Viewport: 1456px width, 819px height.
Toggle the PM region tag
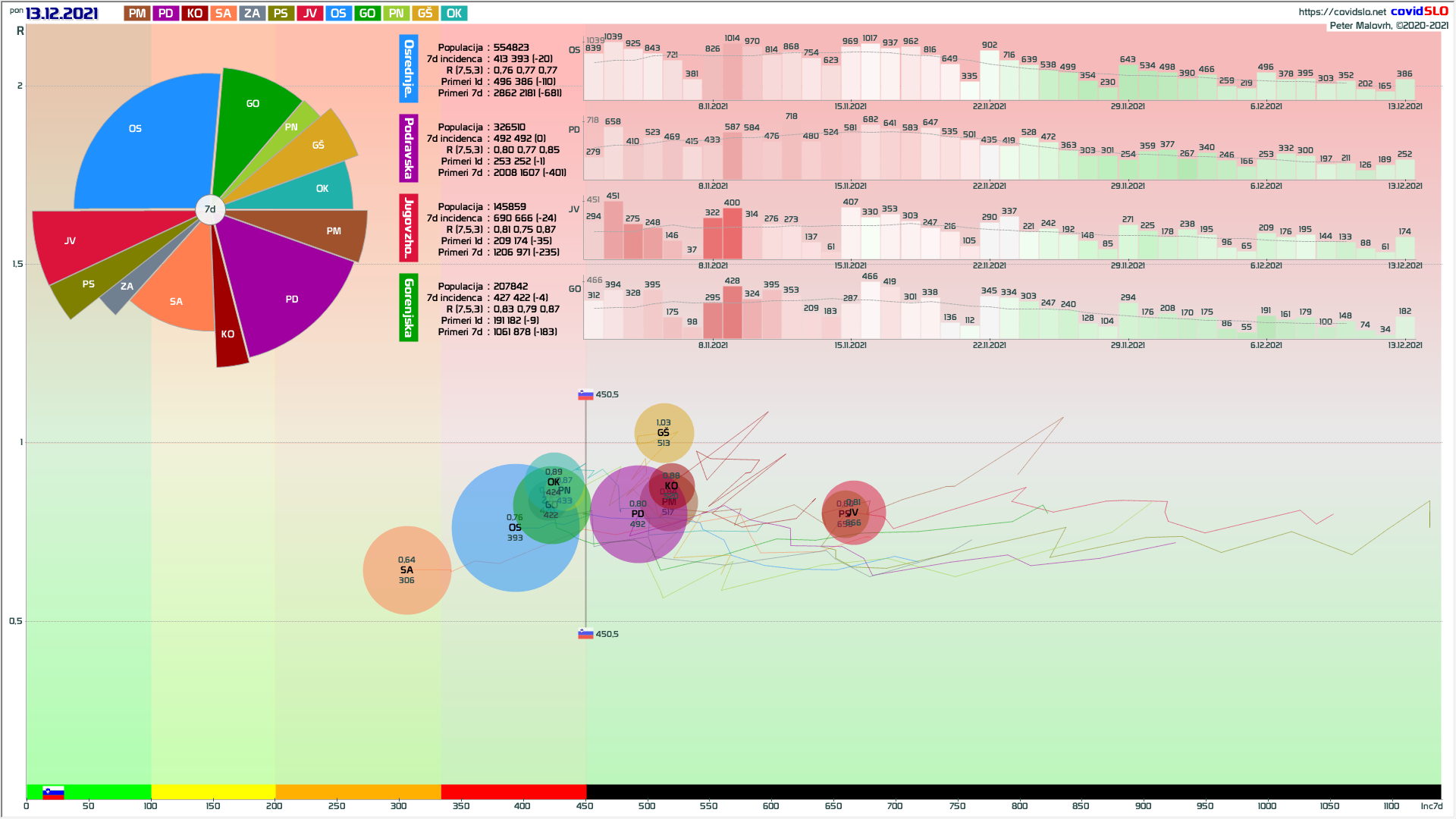[137, 13]
